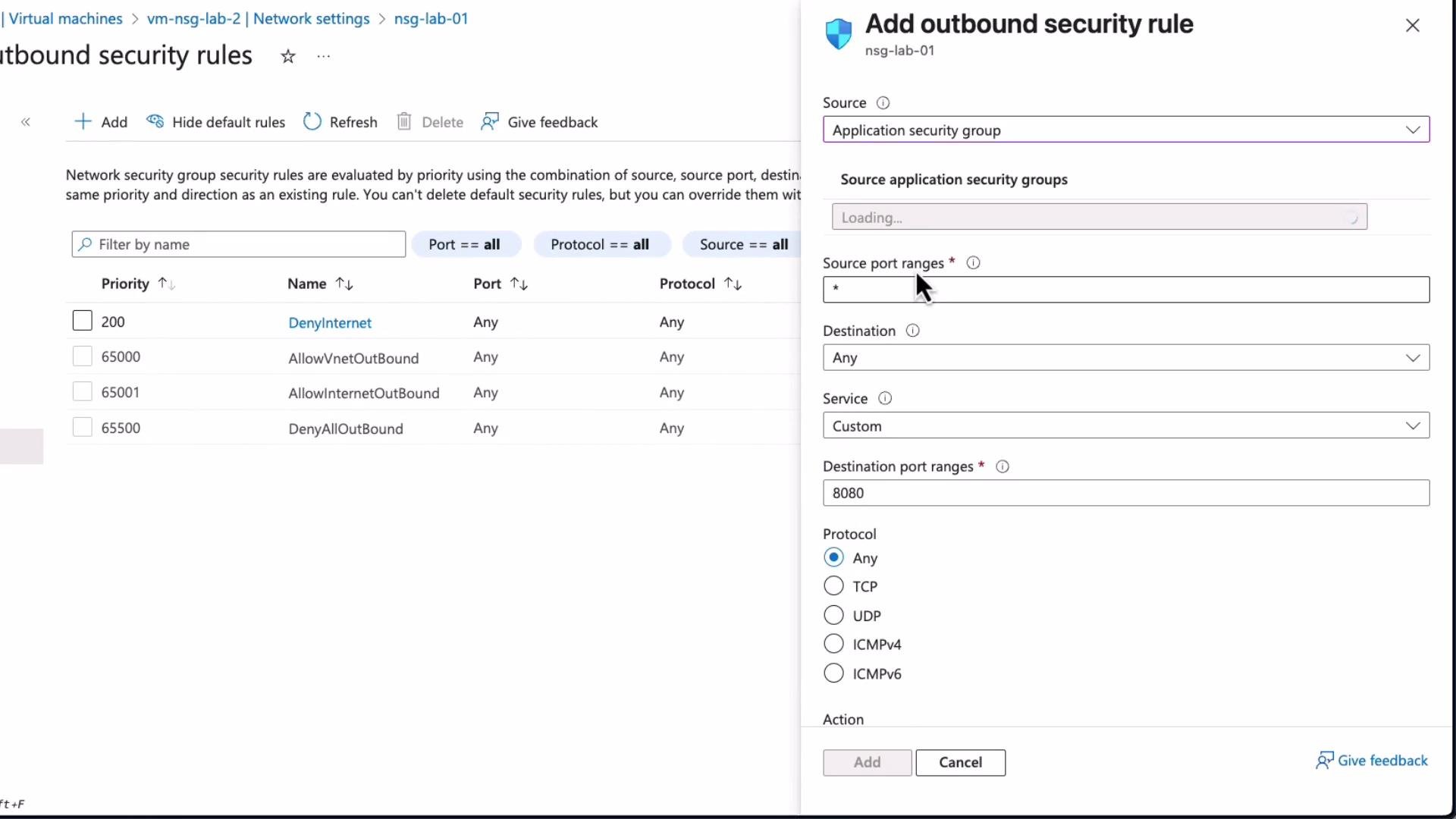
Task: Click feedback icon at panel bottom
Action: (1324, 761)
